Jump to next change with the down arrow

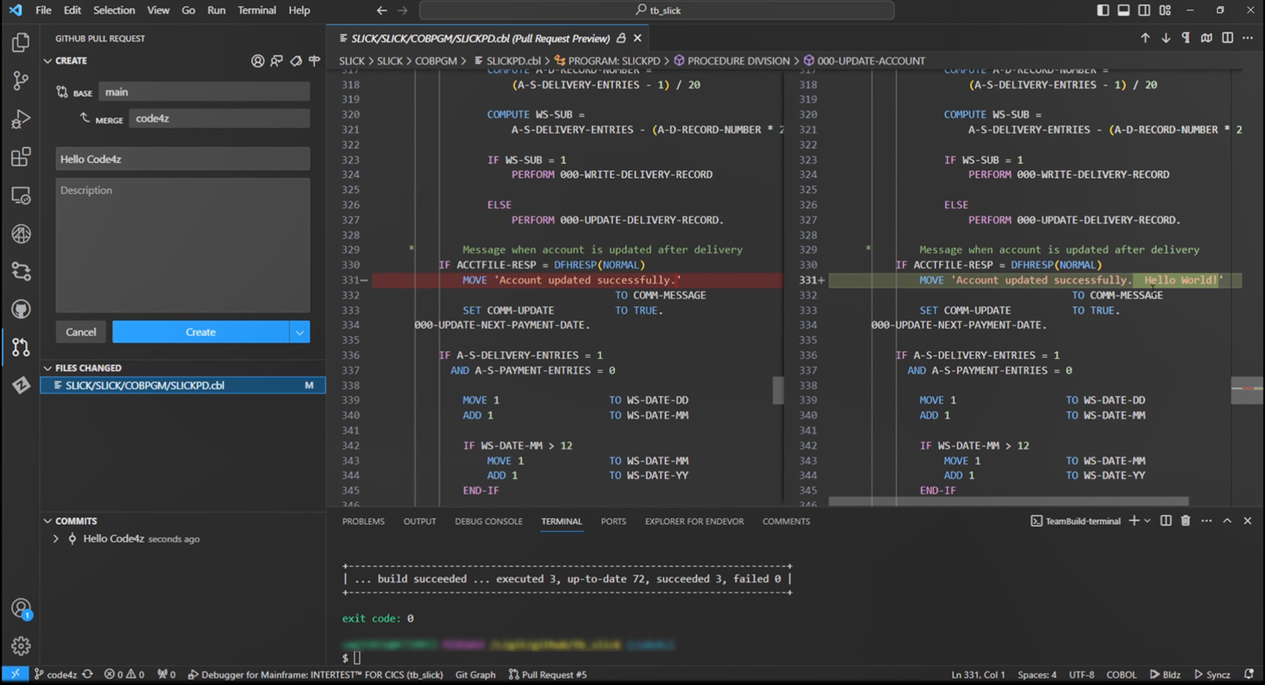1166,38
